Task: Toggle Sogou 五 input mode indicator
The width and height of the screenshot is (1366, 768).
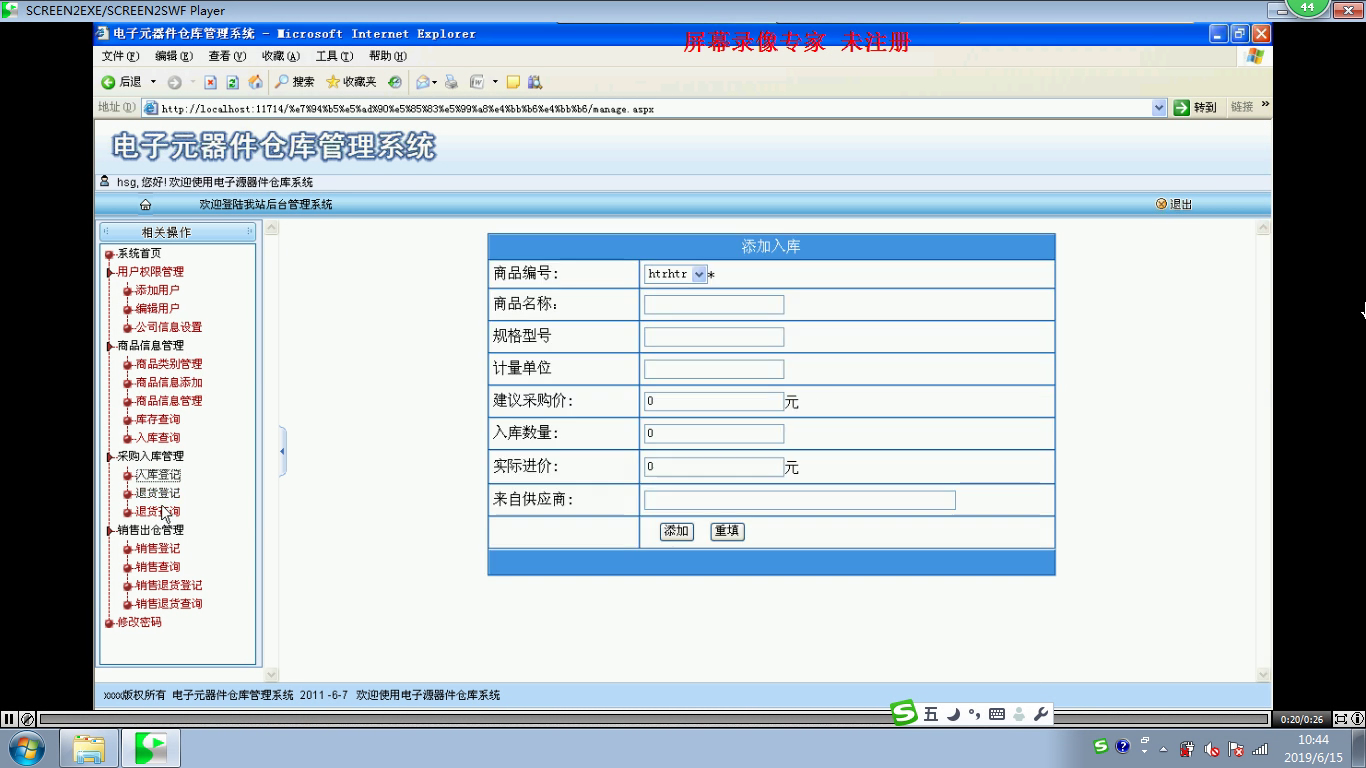Action: [931, 714]
